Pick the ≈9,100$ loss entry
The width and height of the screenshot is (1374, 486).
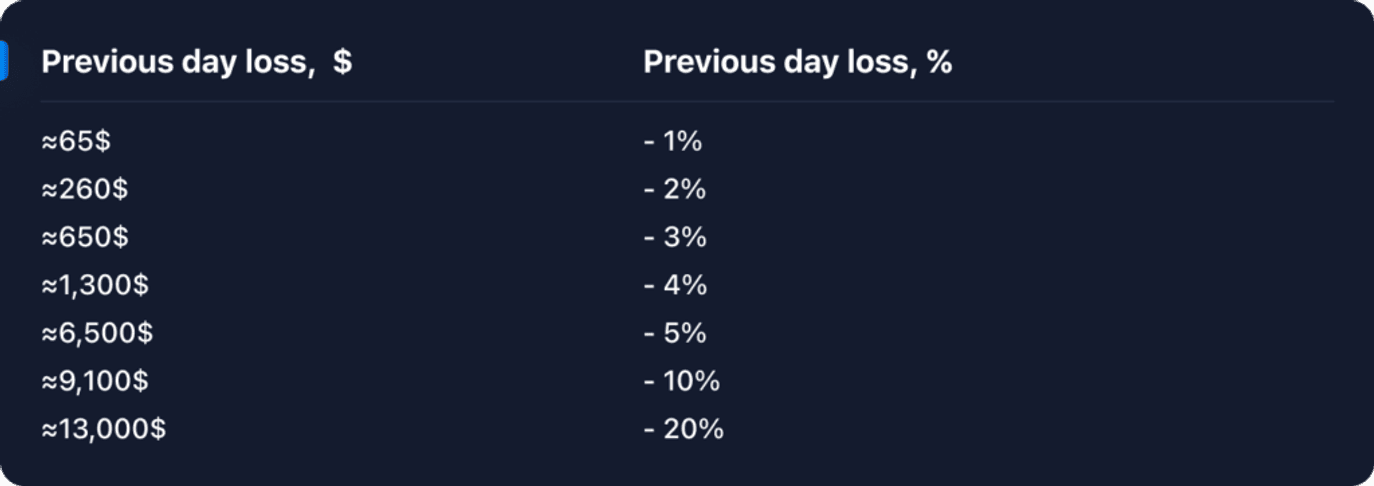(x=95, y=381)
